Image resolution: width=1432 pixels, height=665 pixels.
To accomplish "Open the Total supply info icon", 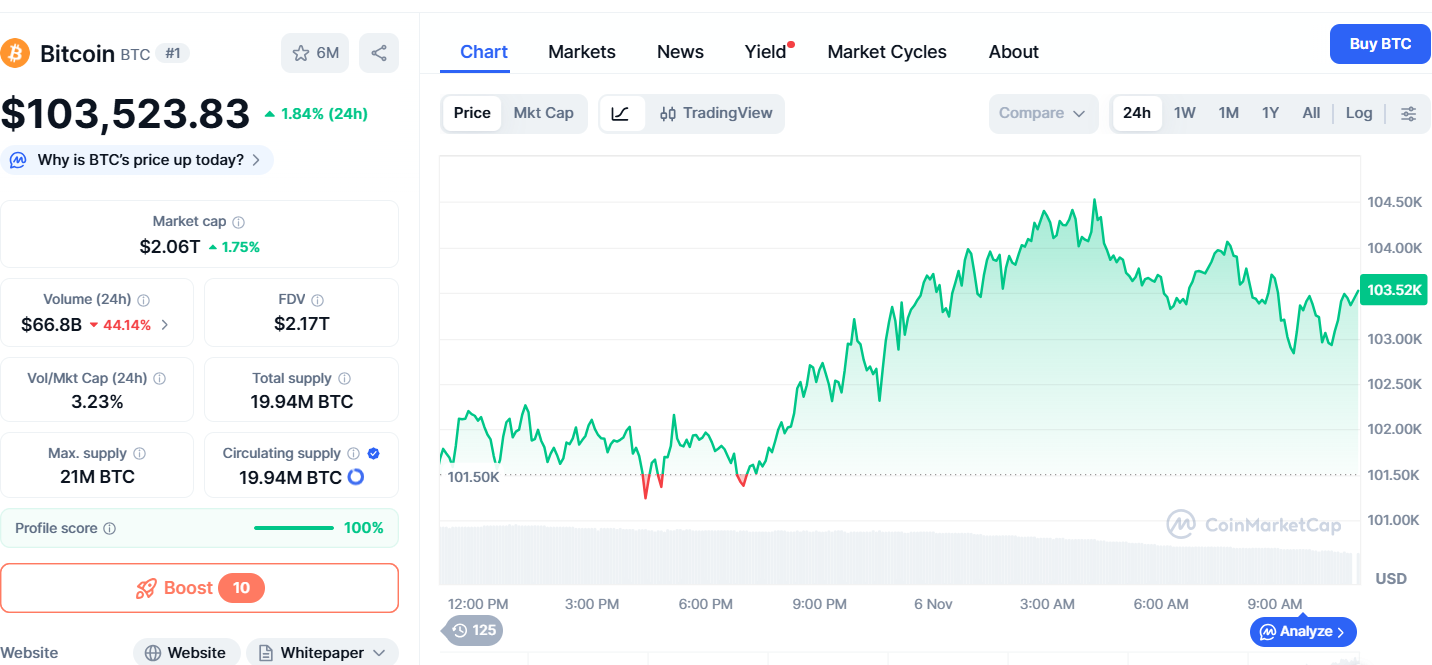I will [x=344, y=379].
